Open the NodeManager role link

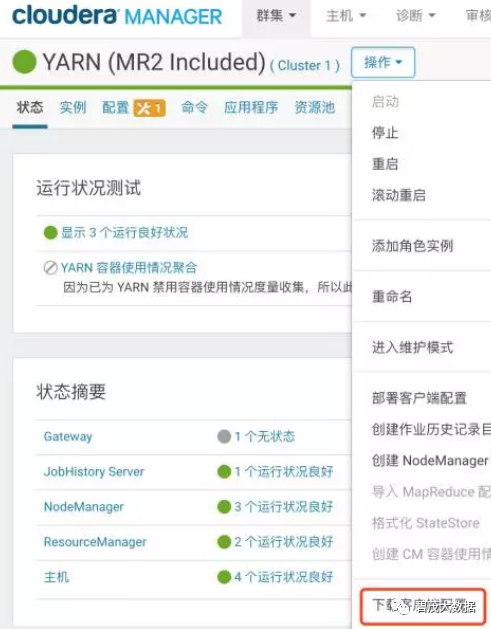point(83,507)
